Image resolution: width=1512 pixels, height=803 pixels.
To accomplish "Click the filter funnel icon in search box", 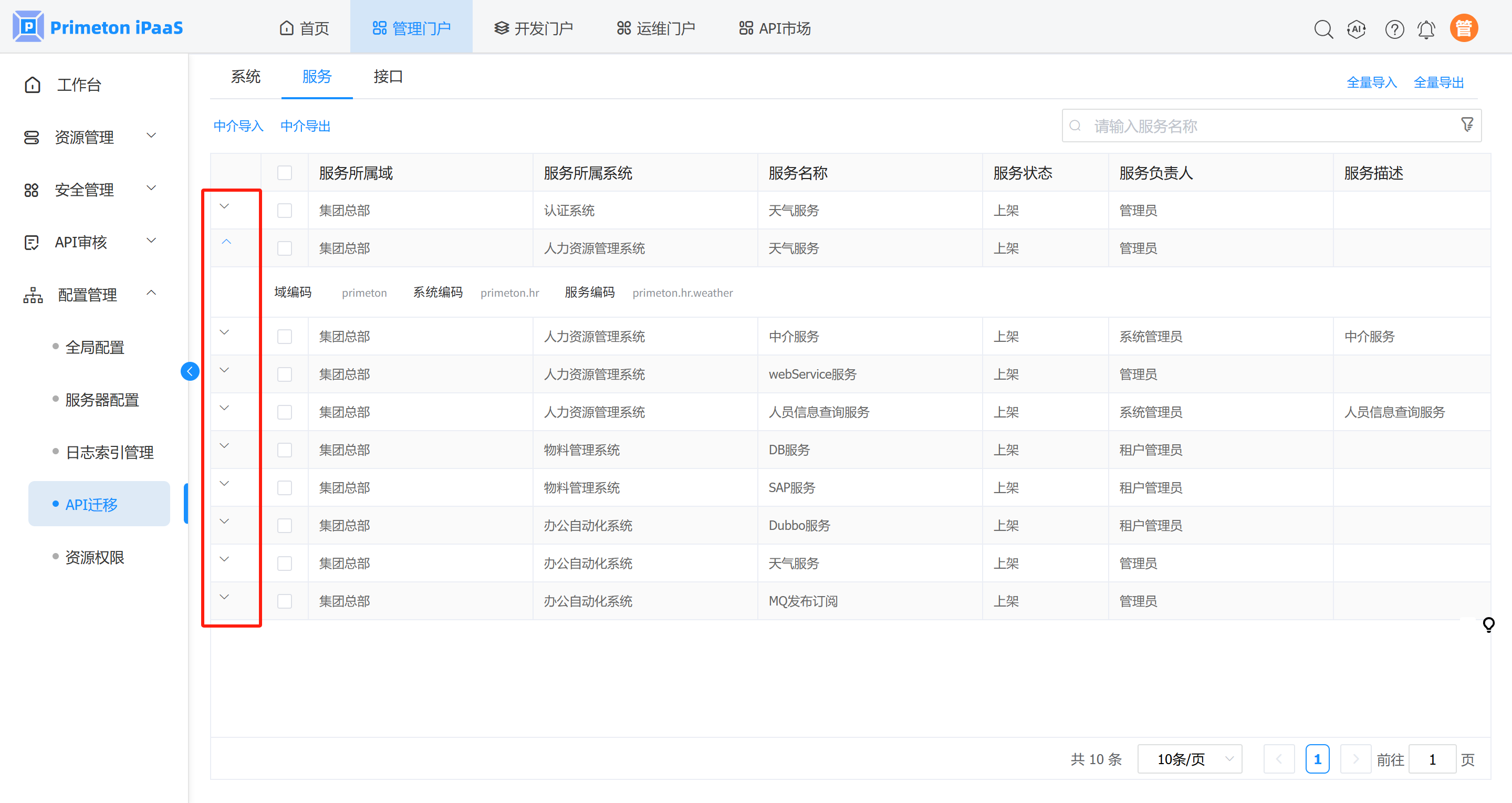I will (x=1467, y=124).
